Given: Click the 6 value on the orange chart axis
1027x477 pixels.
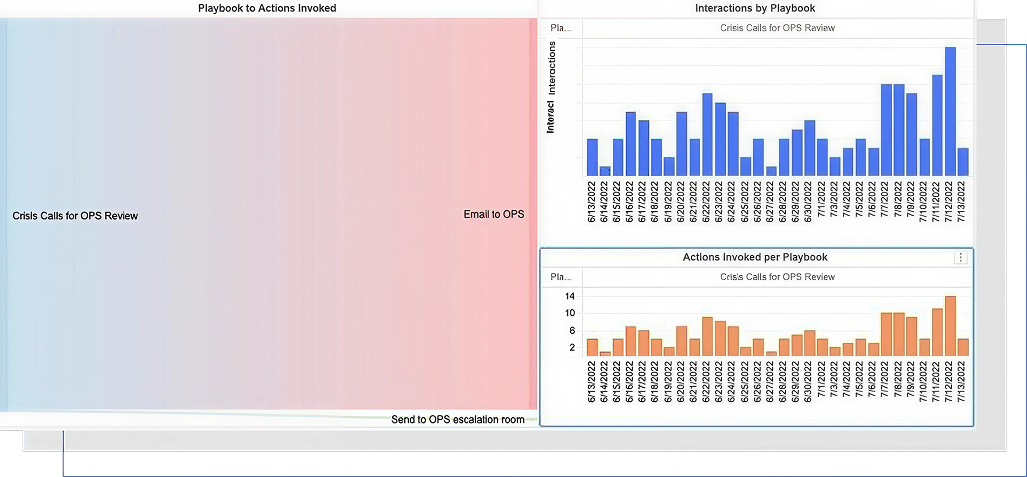Looking at the screenshot, I should coord(572,331).
